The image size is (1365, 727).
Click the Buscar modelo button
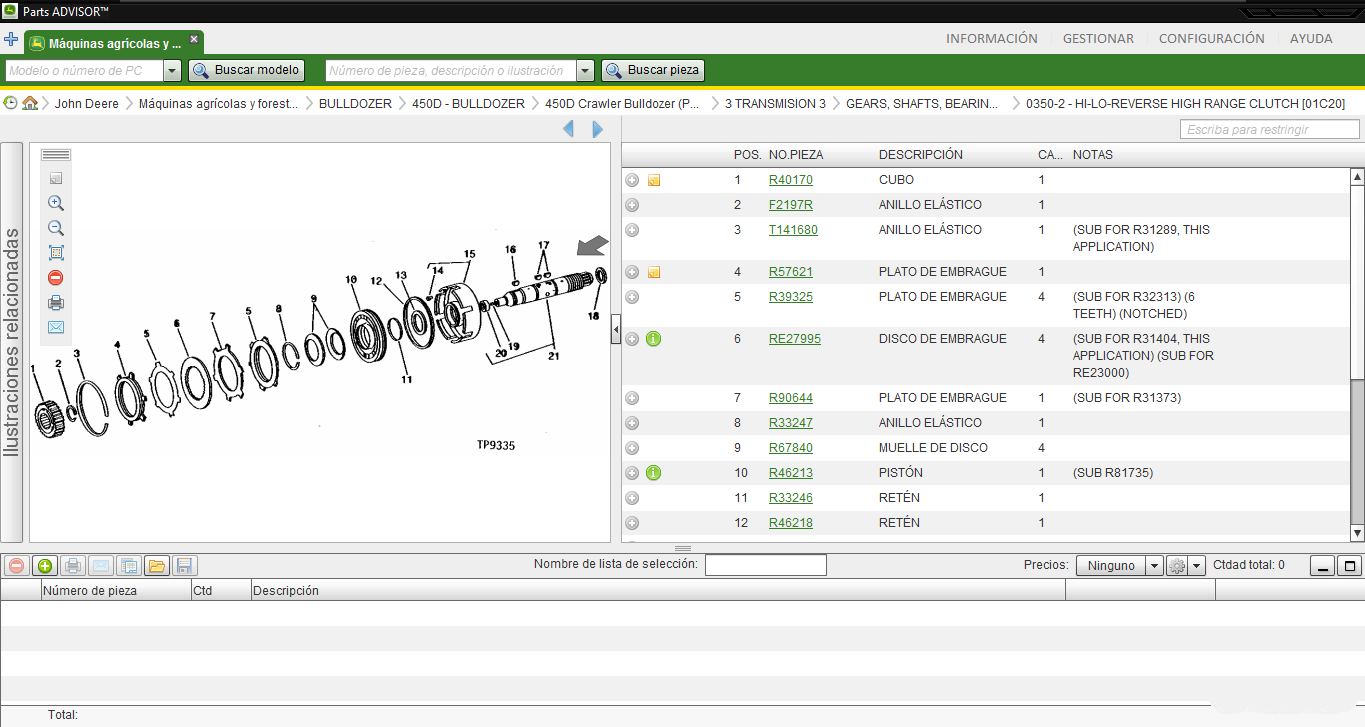point(246,71)
